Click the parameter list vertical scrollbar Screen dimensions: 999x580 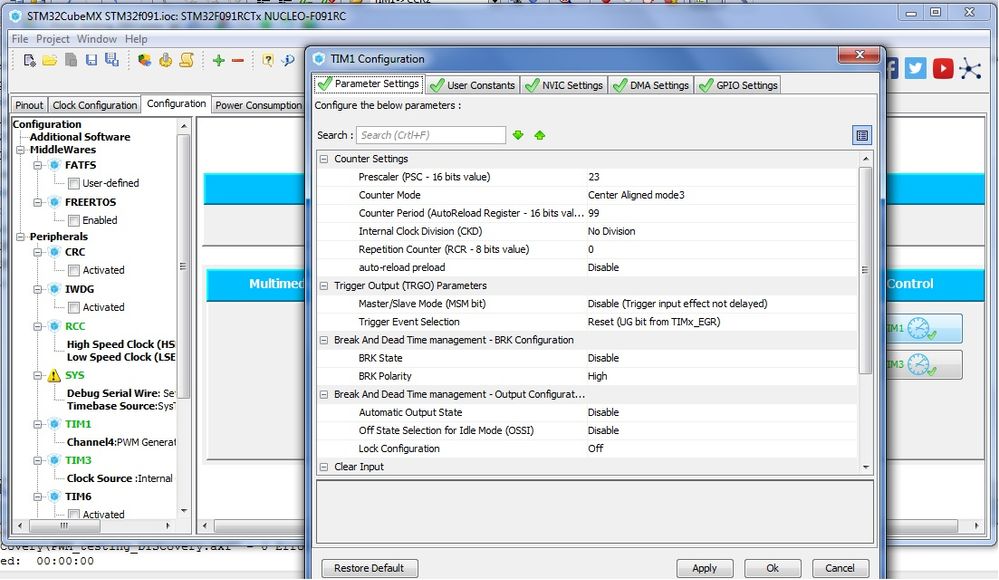(x=865, y=270)
